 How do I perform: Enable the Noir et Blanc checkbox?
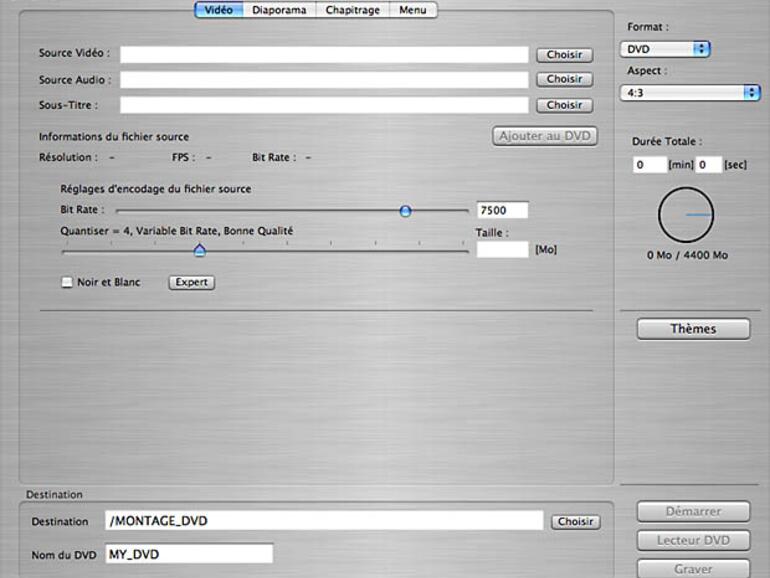coord(67,282)
